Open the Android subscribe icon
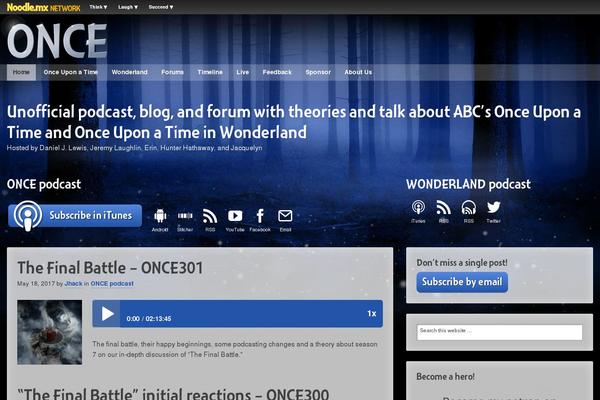This screenshot has width=600, height=400. (x=160, y=220)
